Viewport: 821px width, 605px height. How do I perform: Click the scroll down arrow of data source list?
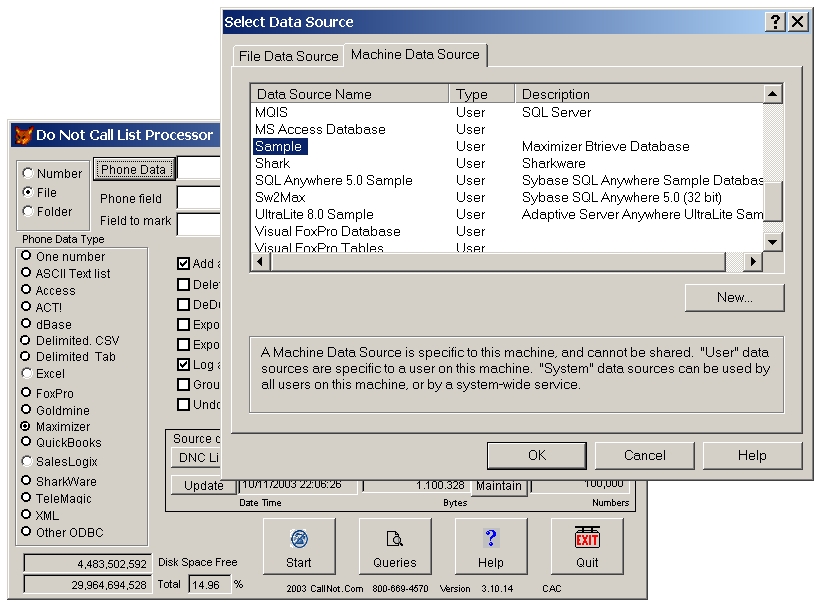pyautogui.click(x=772, y=242)
